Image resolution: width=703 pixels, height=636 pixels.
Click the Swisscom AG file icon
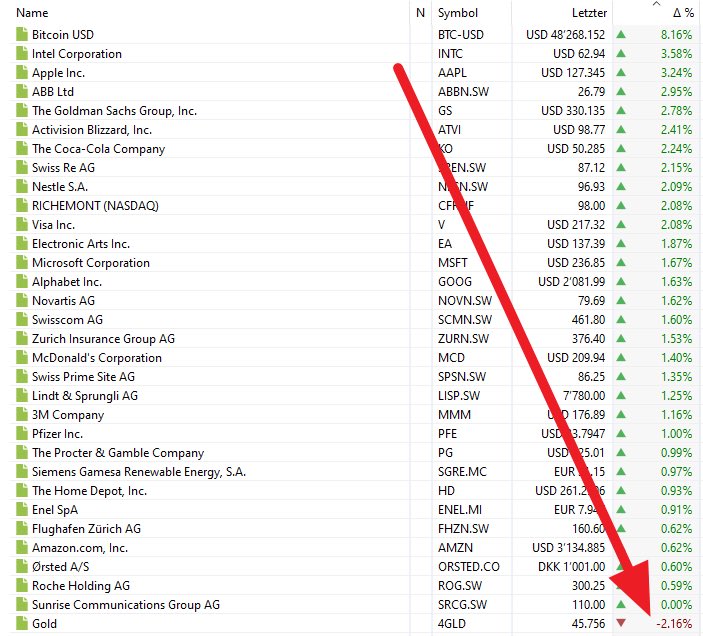(22, 320)
